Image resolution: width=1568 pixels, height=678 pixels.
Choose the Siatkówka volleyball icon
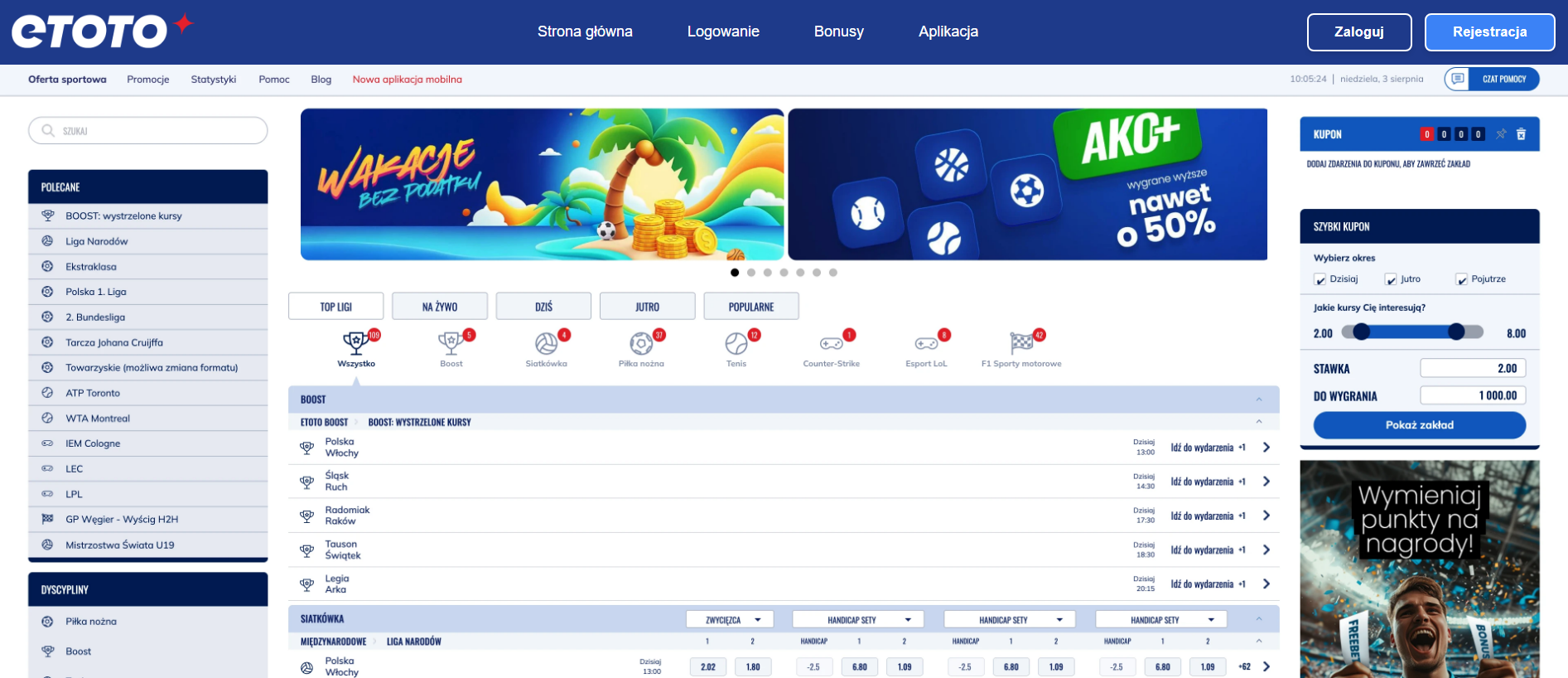click(546, 342)
